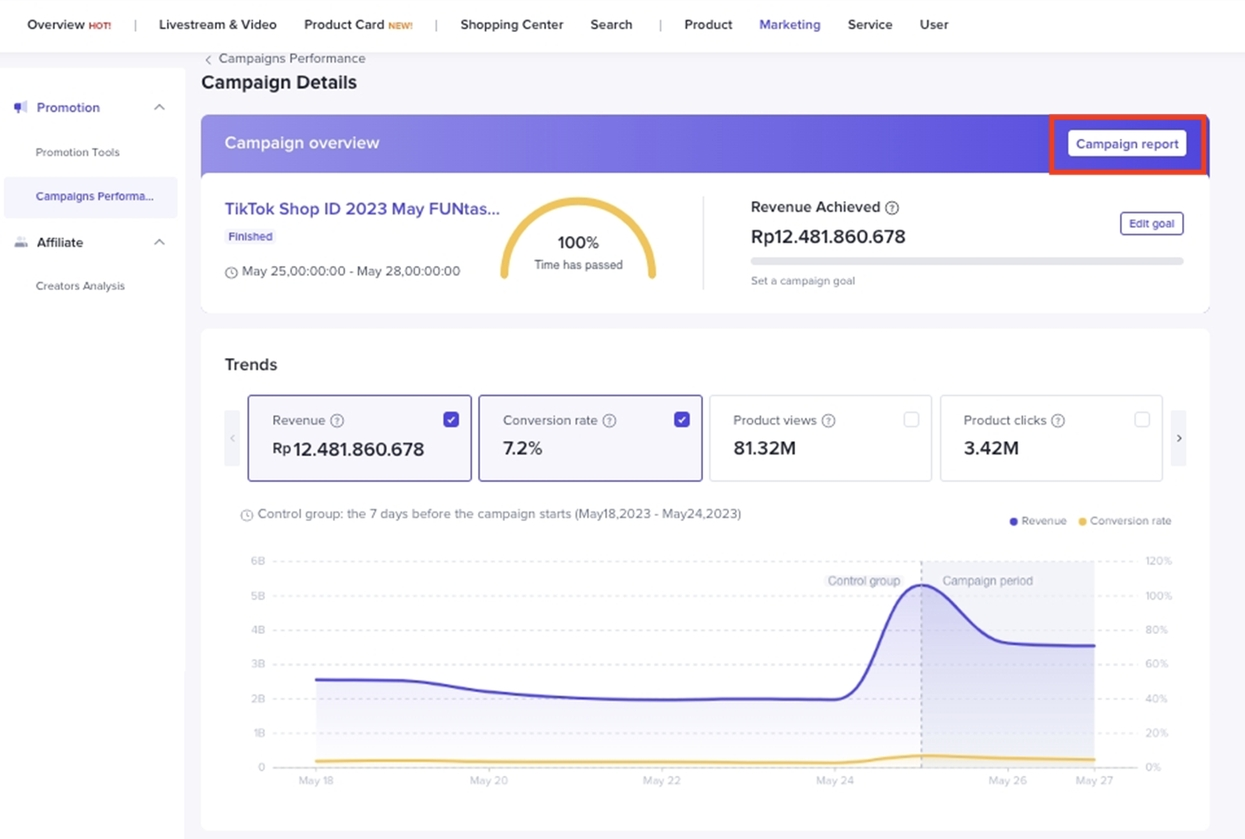Click help icon next to Revenue Achieved
The height and width of the screenshot is (839, 1245).
coord(892,208)
